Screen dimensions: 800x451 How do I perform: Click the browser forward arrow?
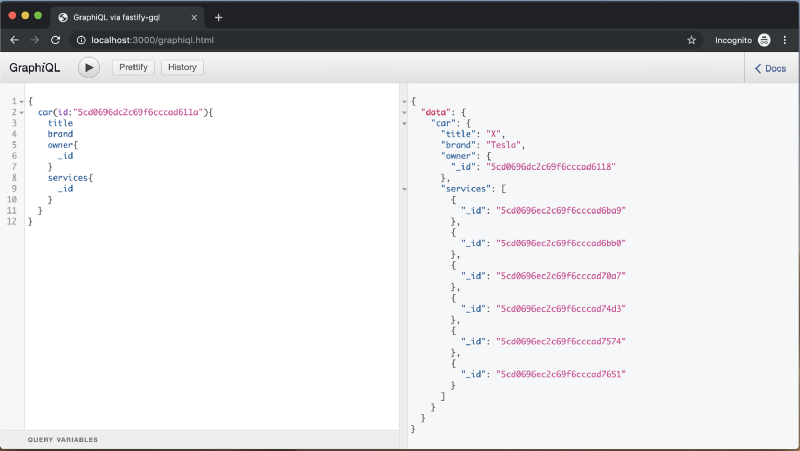click(35, 40)
